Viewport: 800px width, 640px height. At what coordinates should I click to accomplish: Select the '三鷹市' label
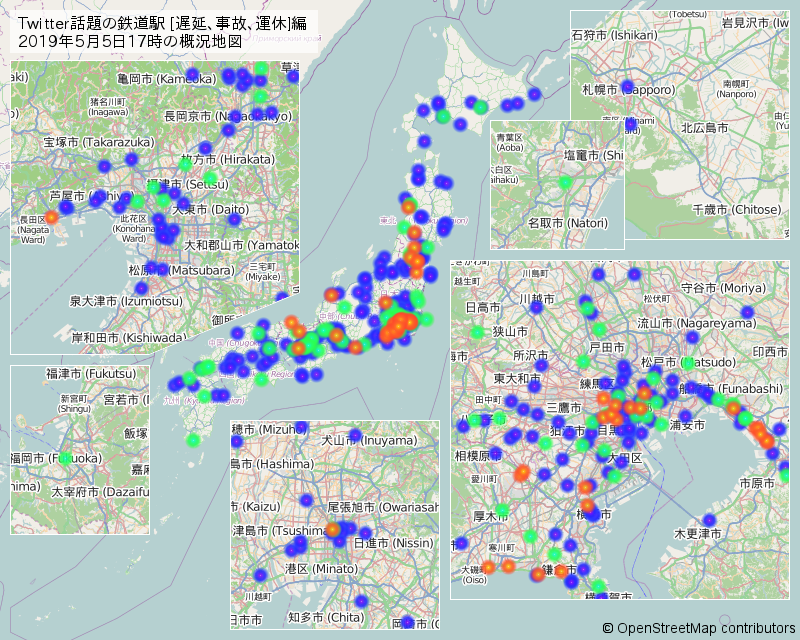(564, 408)
